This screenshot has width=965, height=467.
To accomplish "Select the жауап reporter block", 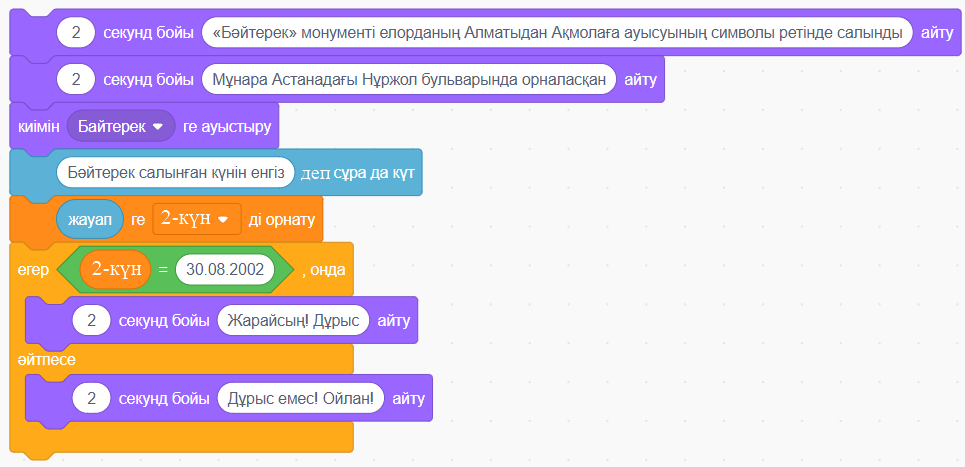I will click(90, 218).
